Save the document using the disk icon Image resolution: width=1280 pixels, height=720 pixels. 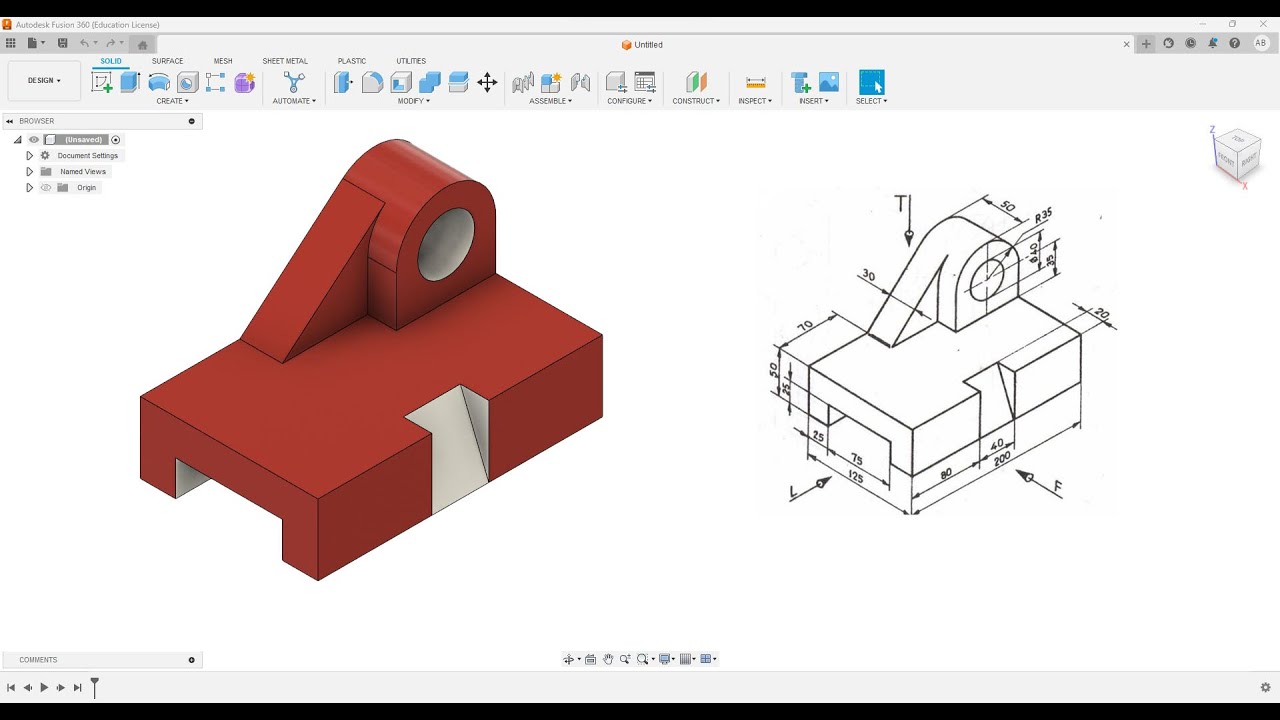click(62, 43)
